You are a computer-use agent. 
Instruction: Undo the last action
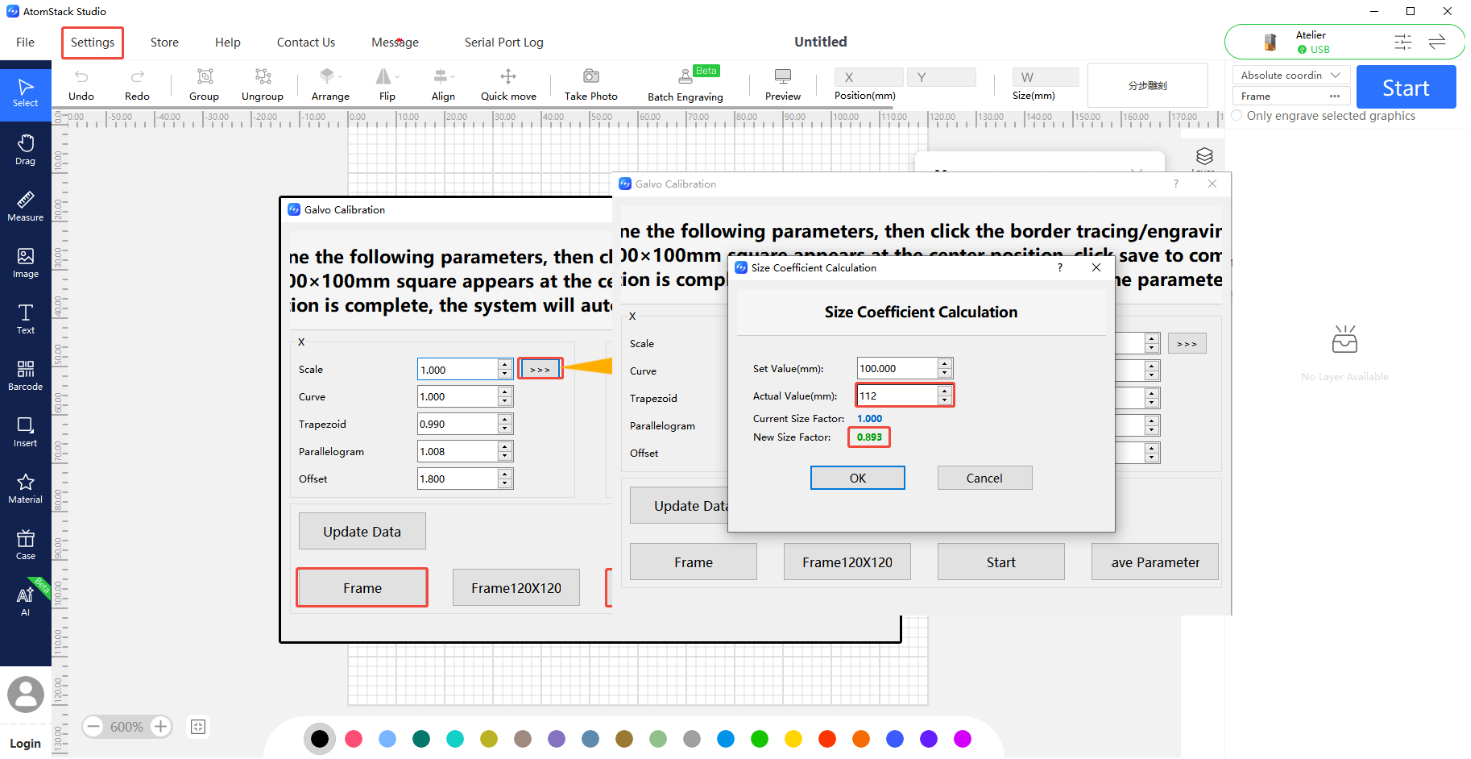pos(81,85)
